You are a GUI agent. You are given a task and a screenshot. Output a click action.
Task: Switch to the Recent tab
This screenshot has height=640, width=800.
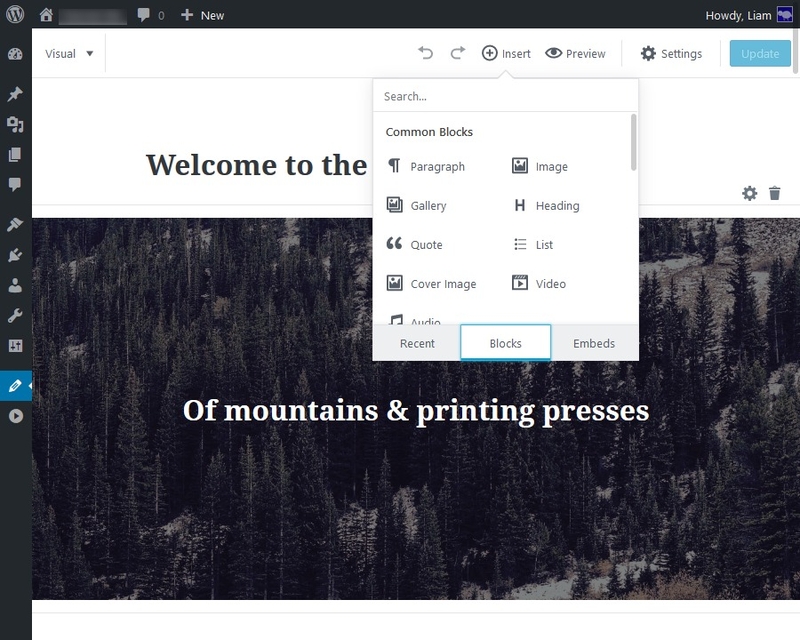(x=417, y=343)
